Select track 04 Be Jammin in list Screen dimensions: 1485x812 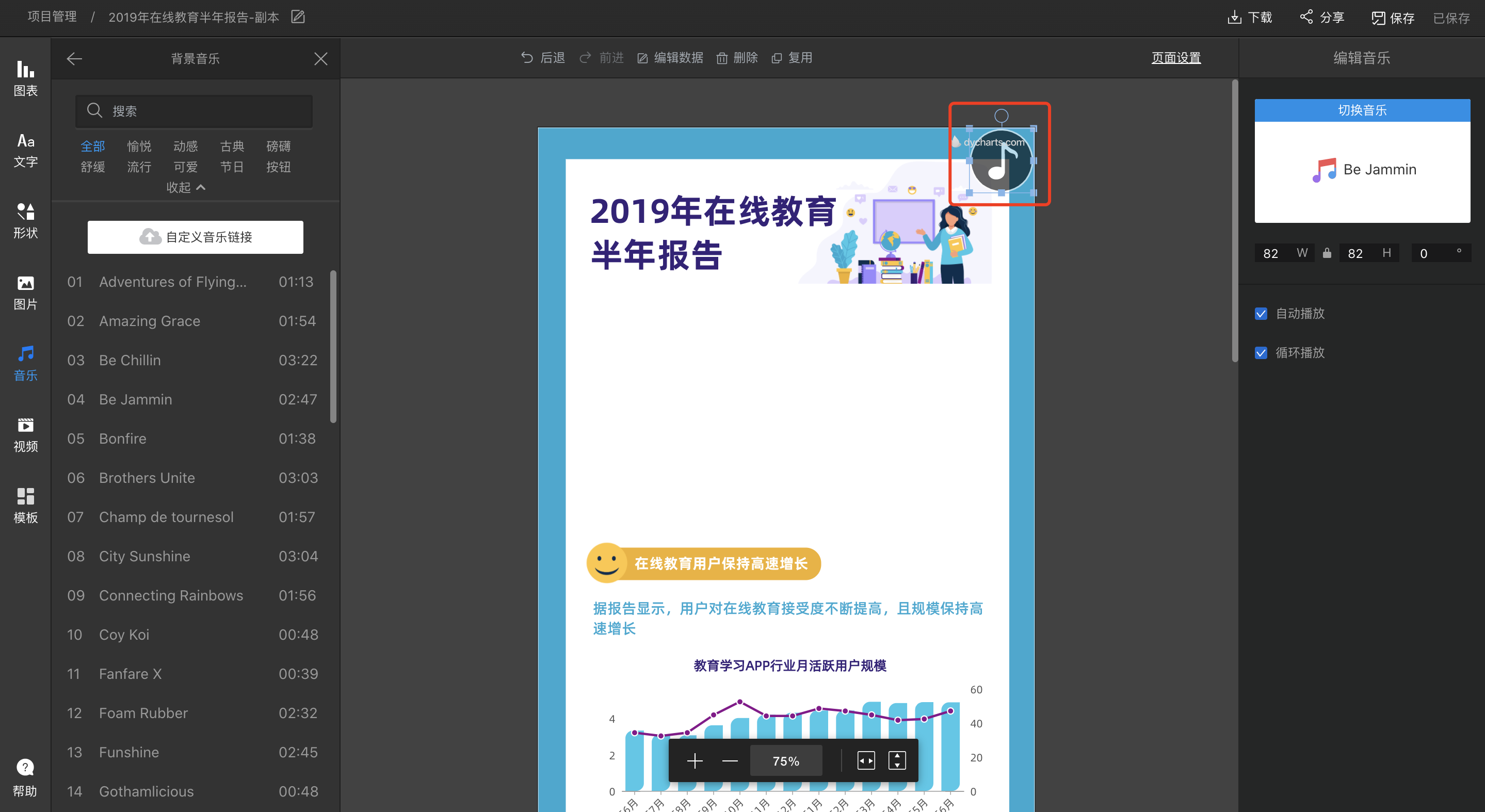coord(192,399)
